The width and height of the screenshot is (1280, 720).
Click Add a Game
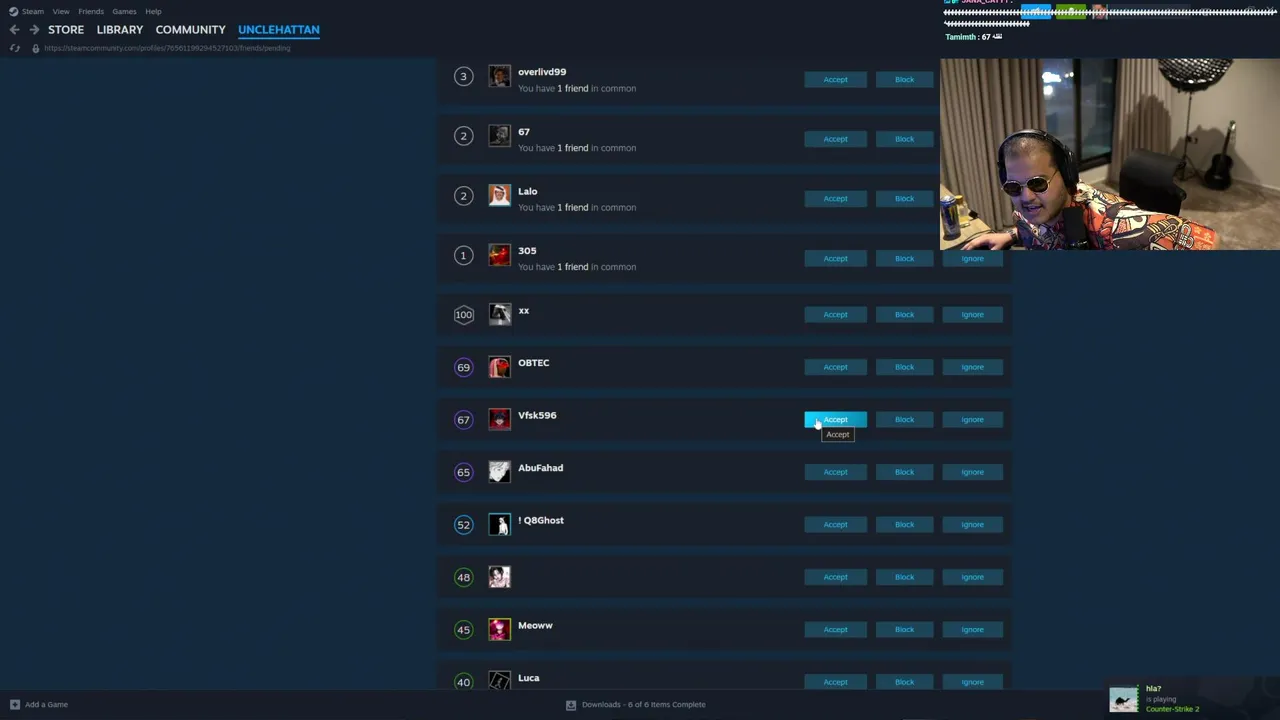click(39, 704)
